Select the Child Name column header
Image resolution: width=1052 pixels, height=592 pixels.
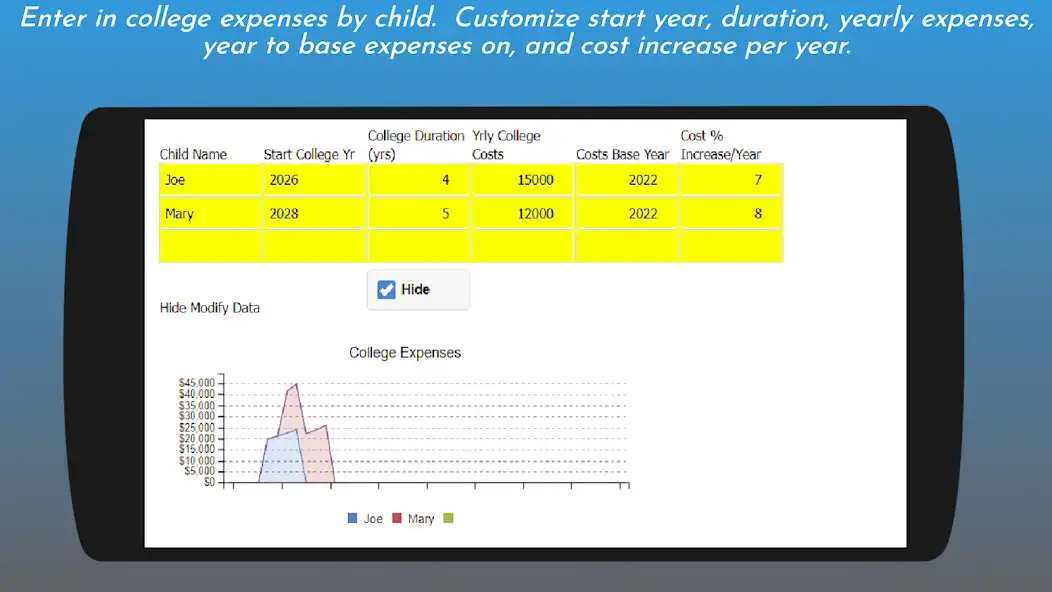click(193, 154)
